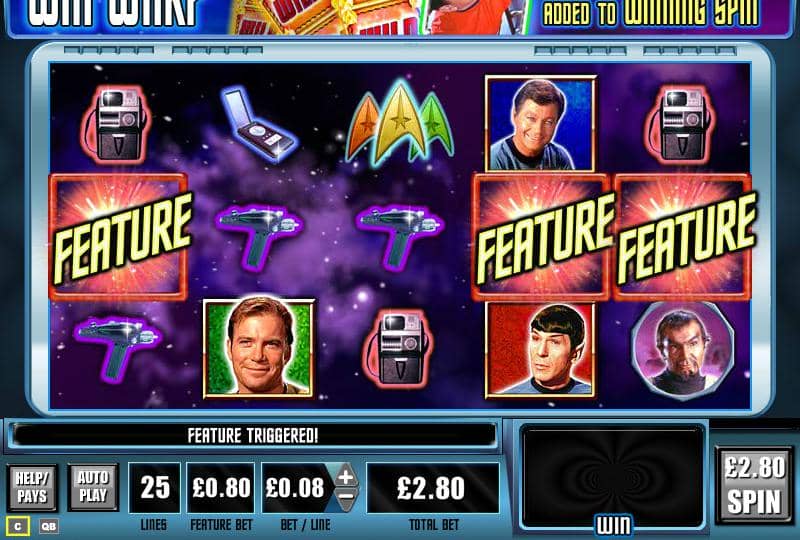
Task: Open the HELP/PAYS screen
Action: (32, 487)
